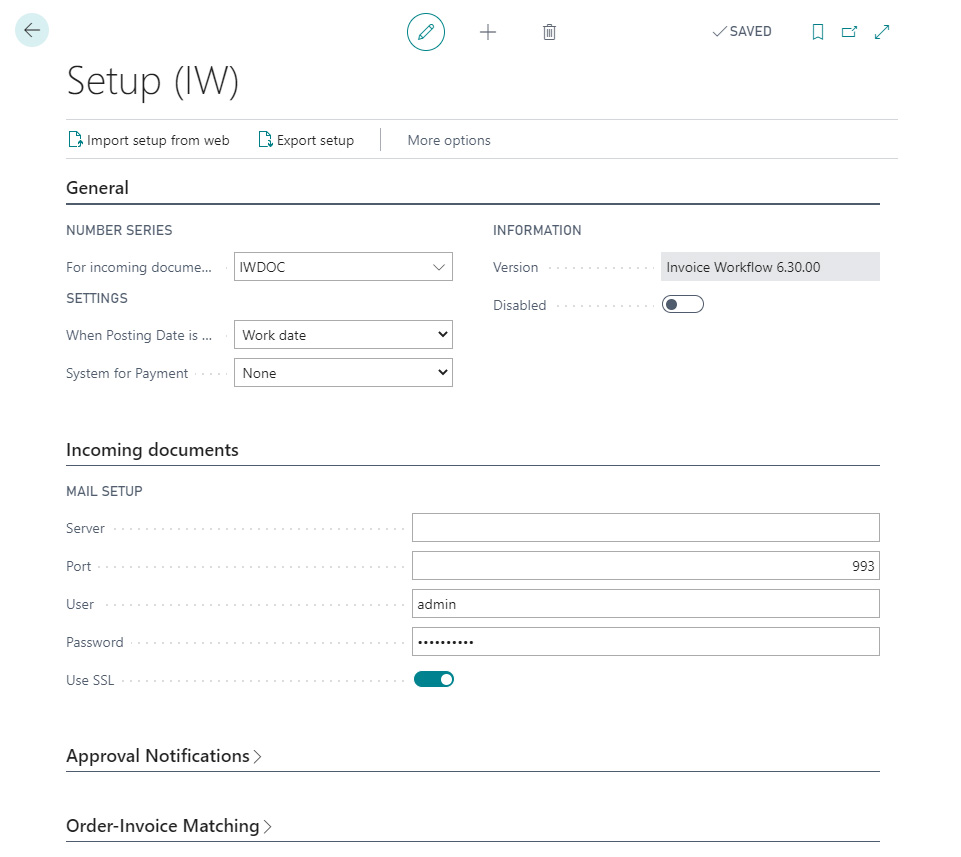Viewport: 961px width, 857px height.
Task: Open page in new window icon
Action: pos(849,32)
